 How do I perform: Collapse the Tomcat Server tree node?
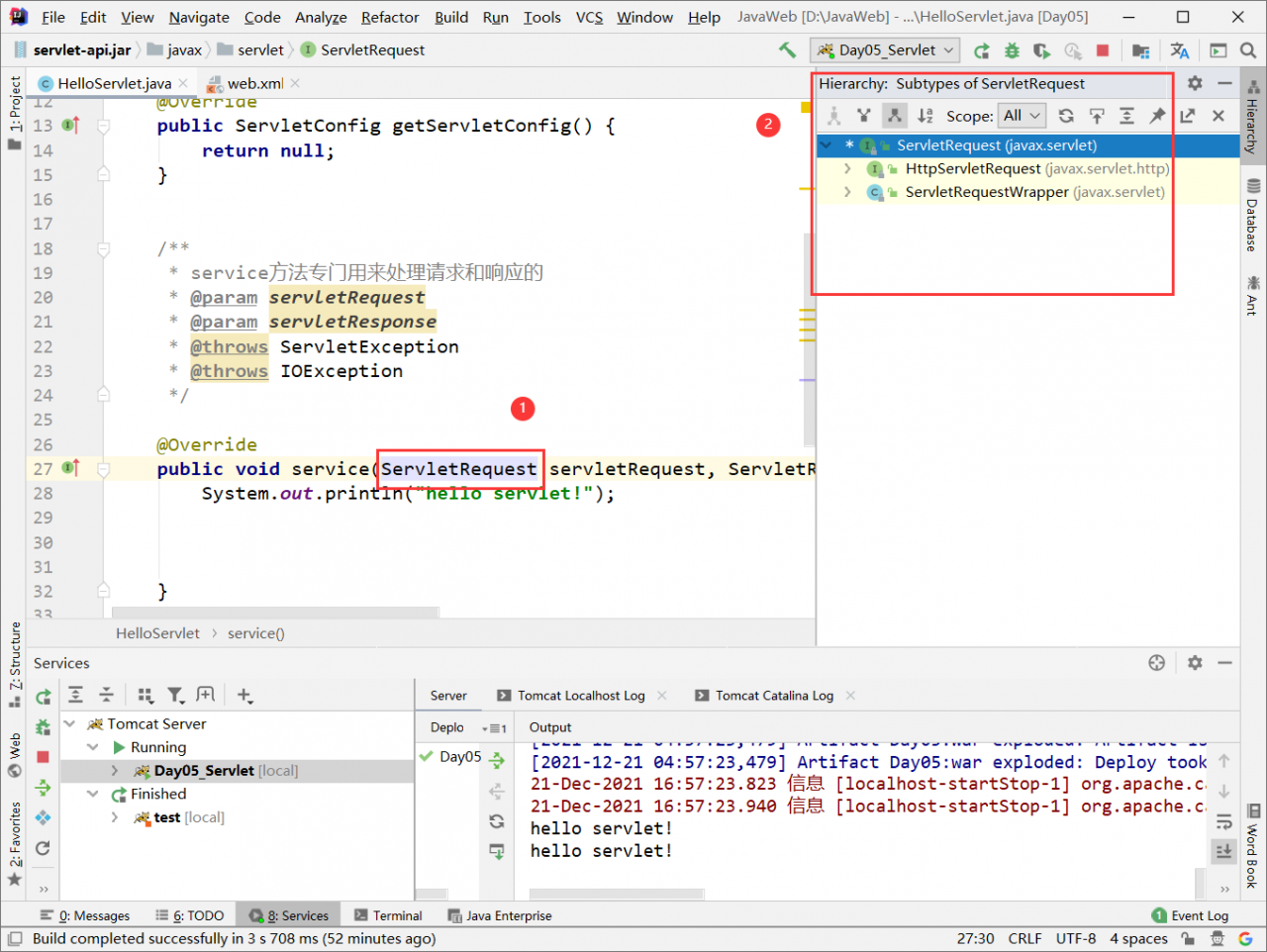tap(70, 723)
